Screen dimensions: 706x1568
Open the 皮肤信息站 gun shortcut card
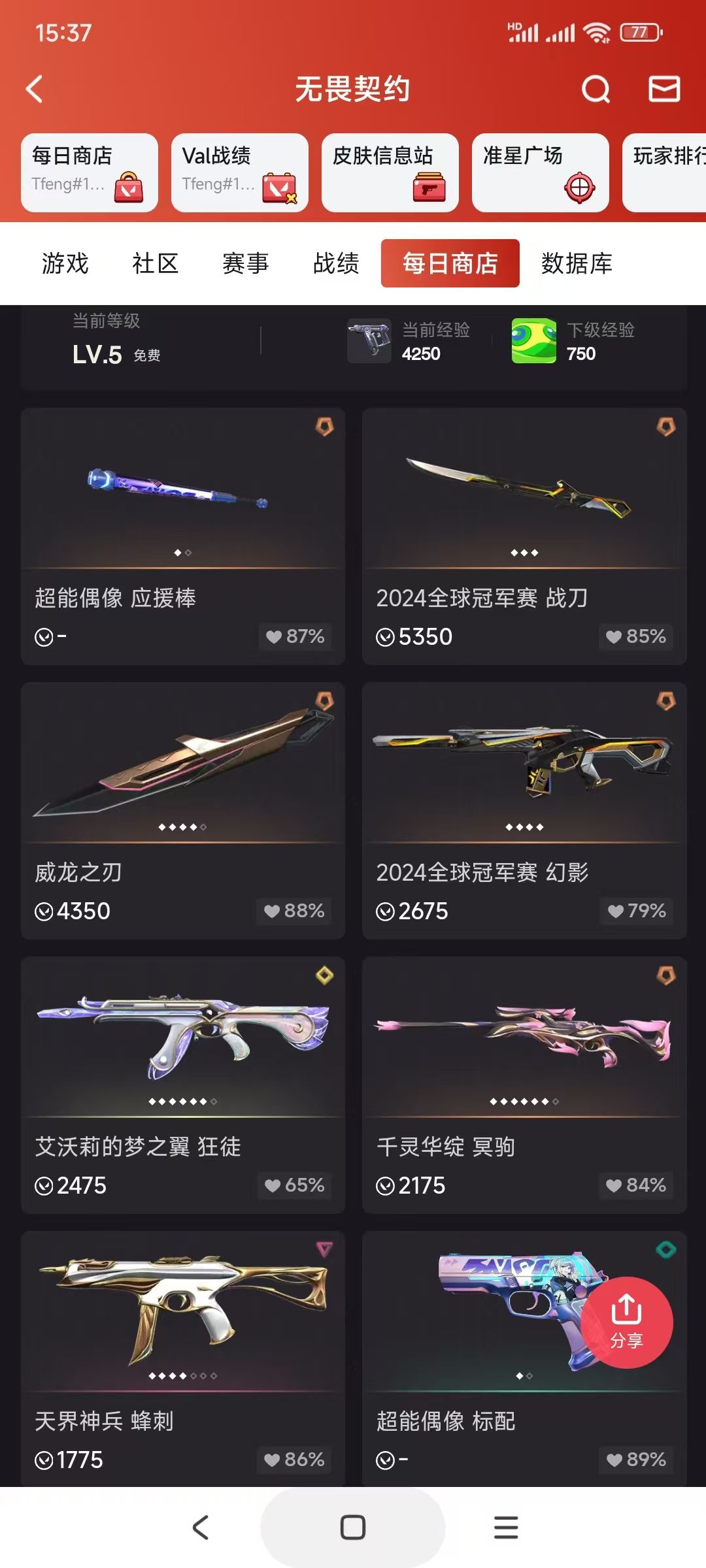390,172
